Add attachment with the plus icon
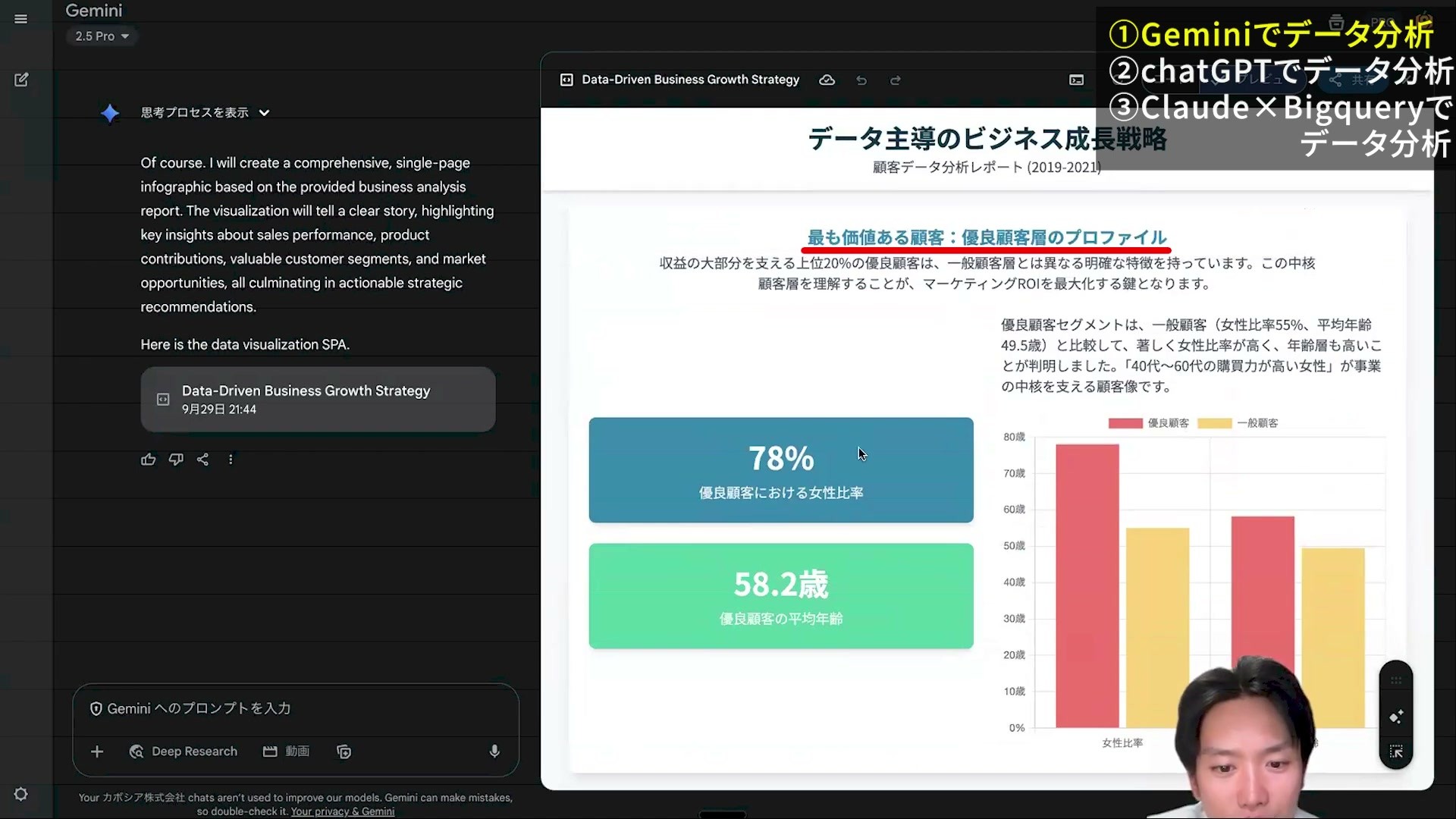Viewport: 1456px width, 819px height. pos(97,752)
